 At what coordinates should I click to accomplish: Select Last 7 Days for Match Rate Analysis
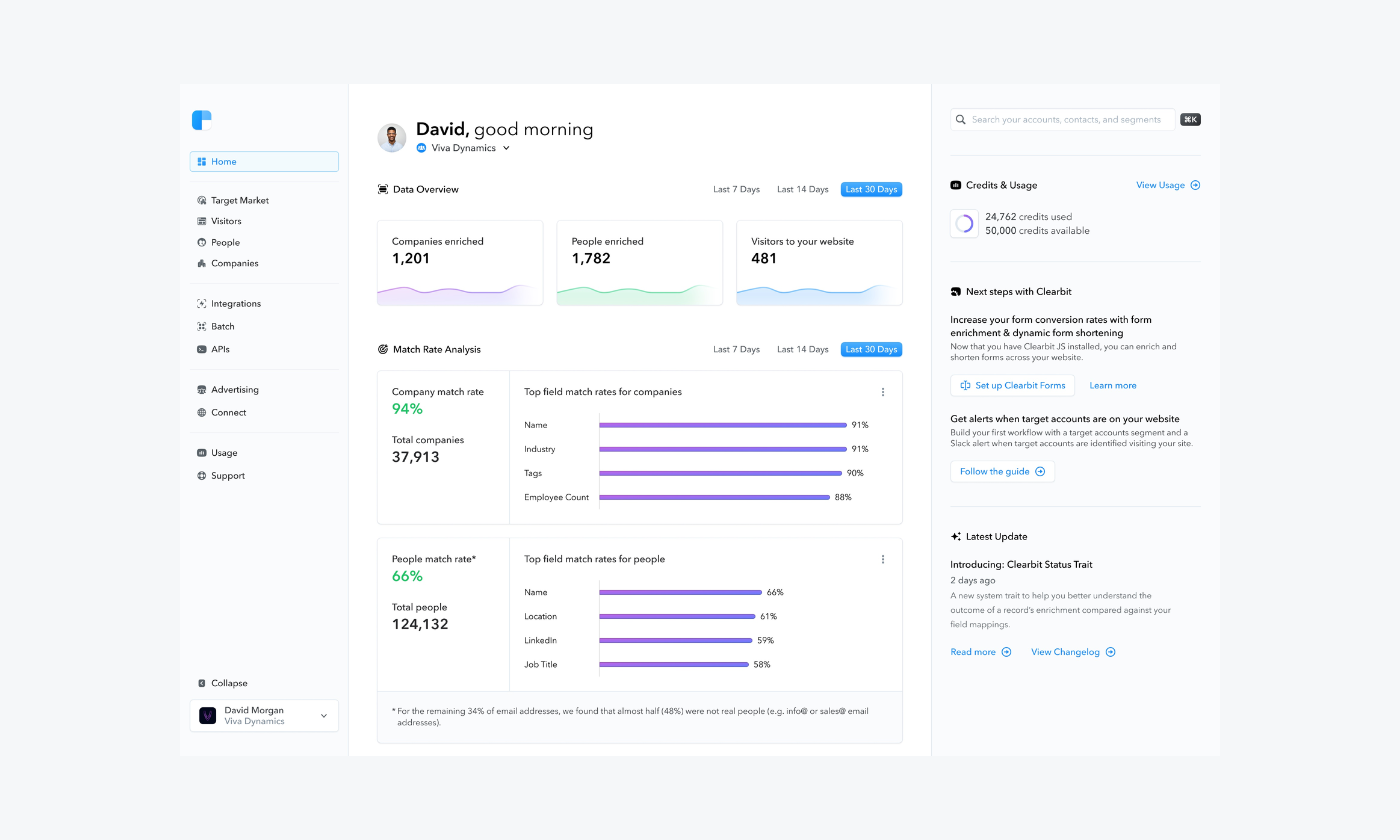point(736,349)
